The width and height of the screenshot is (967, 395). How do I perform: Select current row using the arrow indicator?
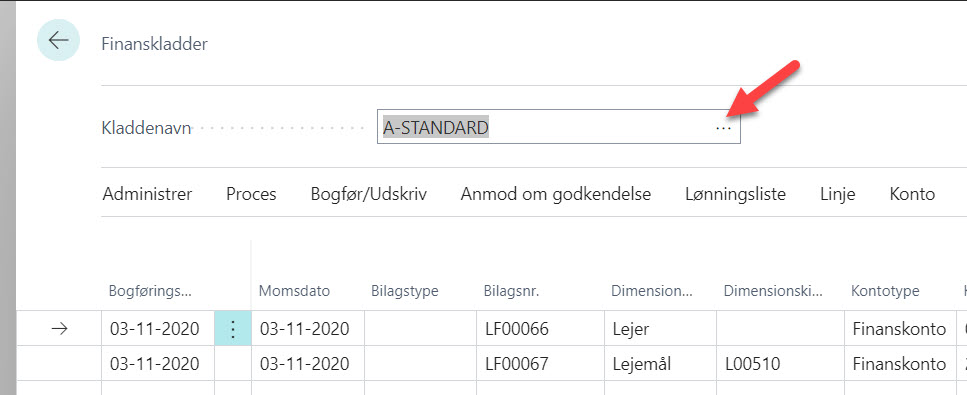(x=59, y=329)
